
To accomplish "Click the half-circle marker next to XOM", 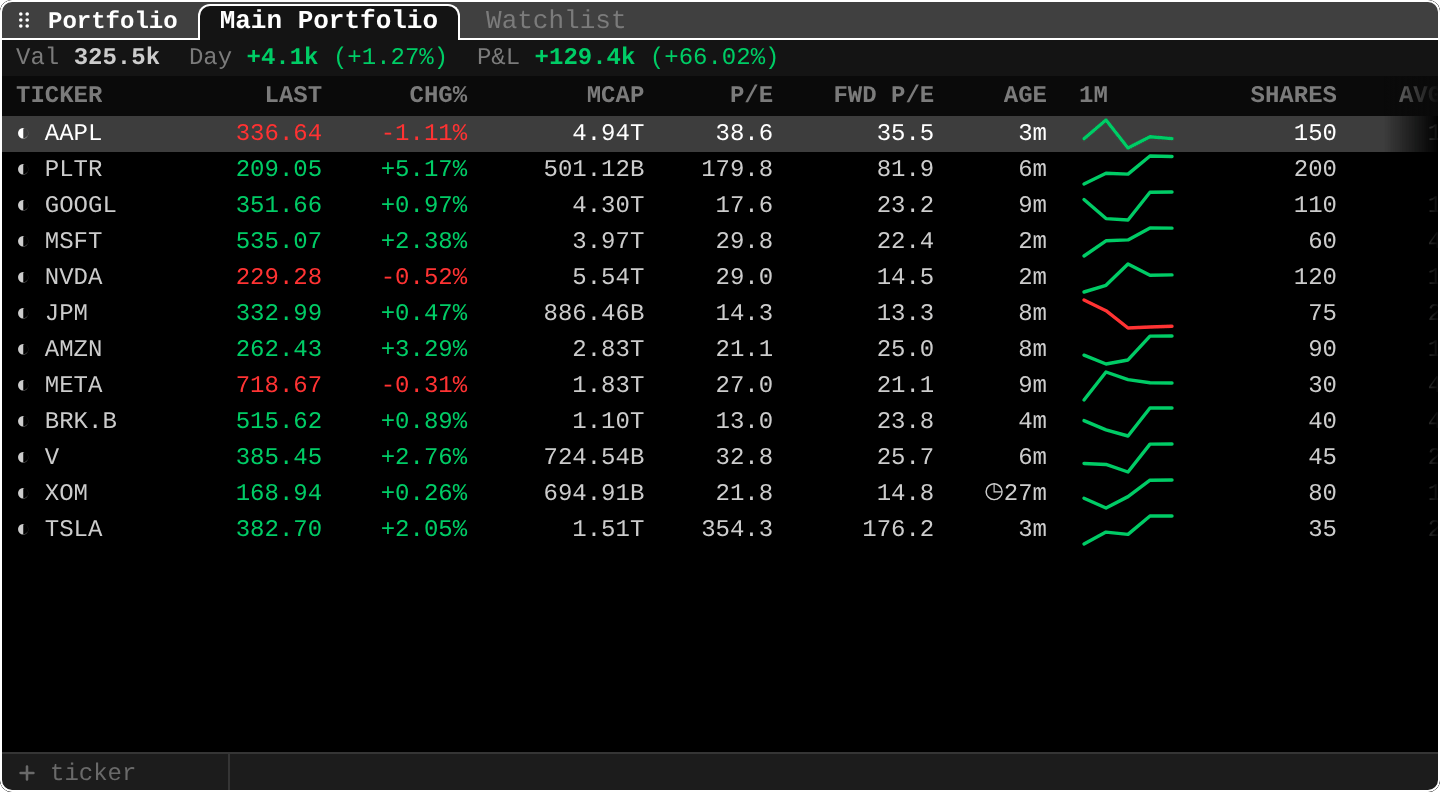I will 23,493.
